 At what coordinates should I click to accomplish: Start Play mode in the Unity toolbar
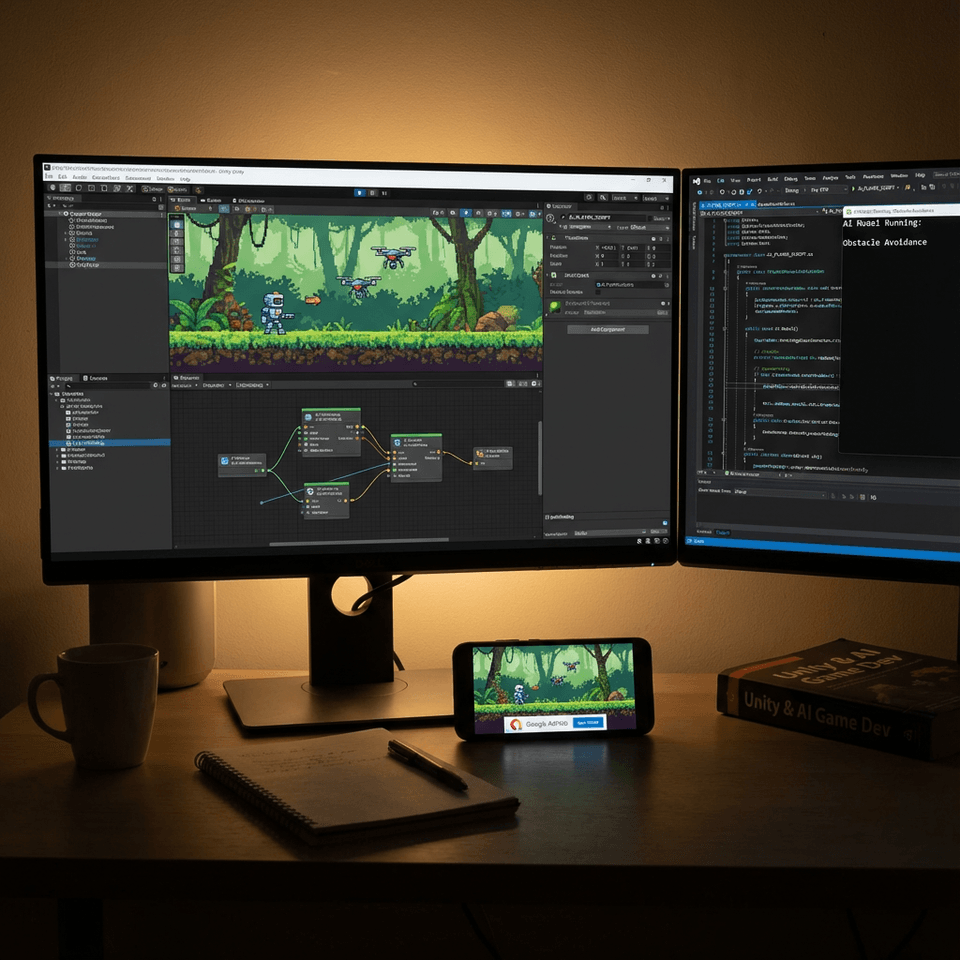click(360, 193)
